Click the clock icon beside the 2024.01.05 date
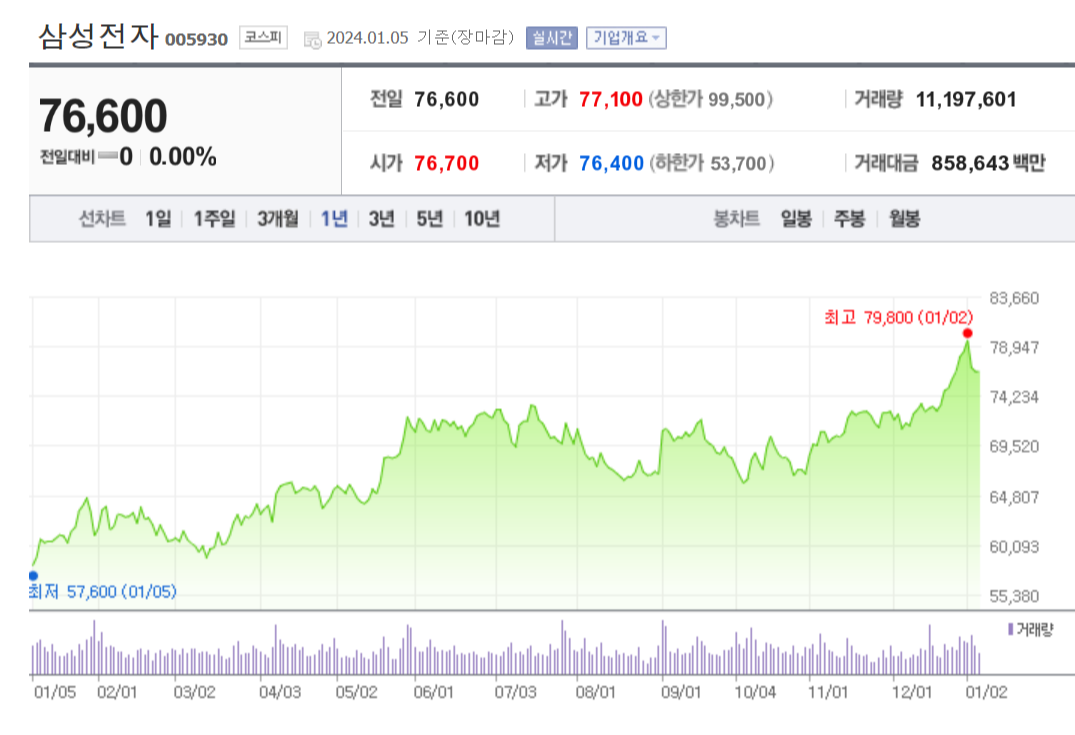 point(312,40)
